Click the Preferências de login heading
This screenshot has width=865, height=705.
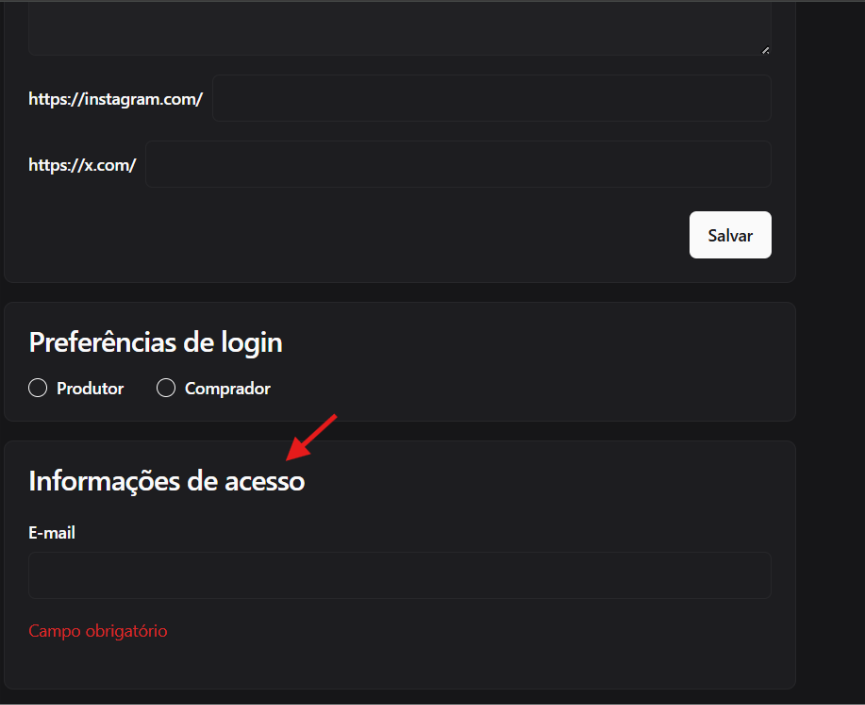155,342
